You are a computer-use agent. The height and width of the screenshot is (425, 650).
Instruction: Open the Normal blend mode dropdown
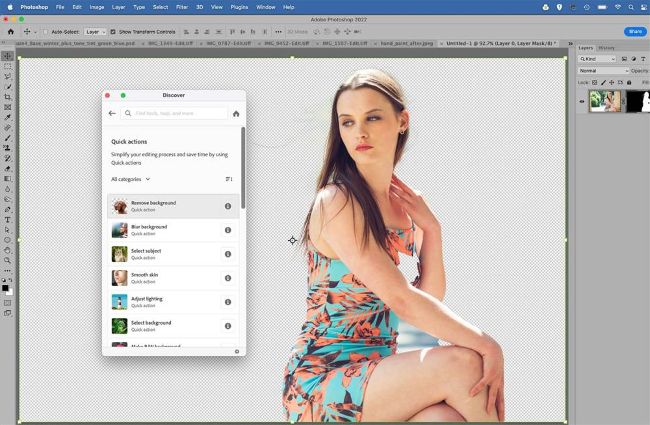pos(603,71)
